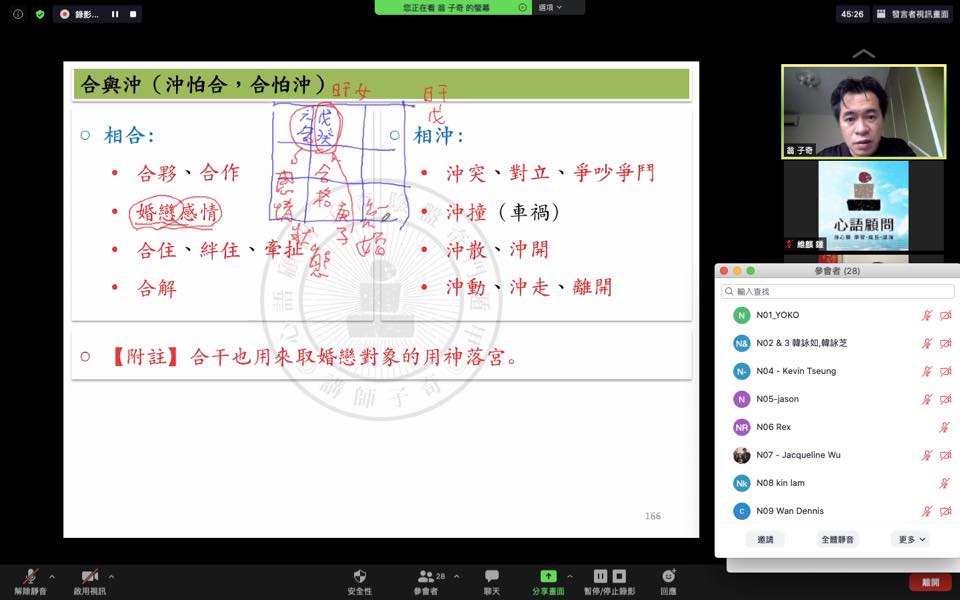
Task: Open the 更多 dropdown in participants panel
Action: (910, 539)
